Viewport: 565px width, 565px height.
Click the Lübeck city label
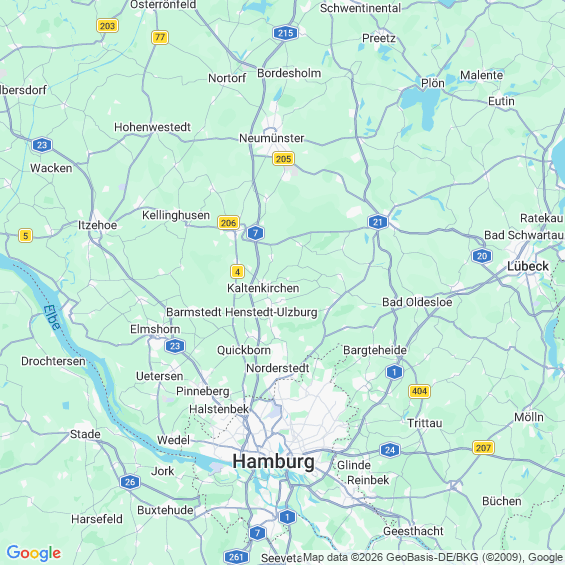tap(528, 266)
